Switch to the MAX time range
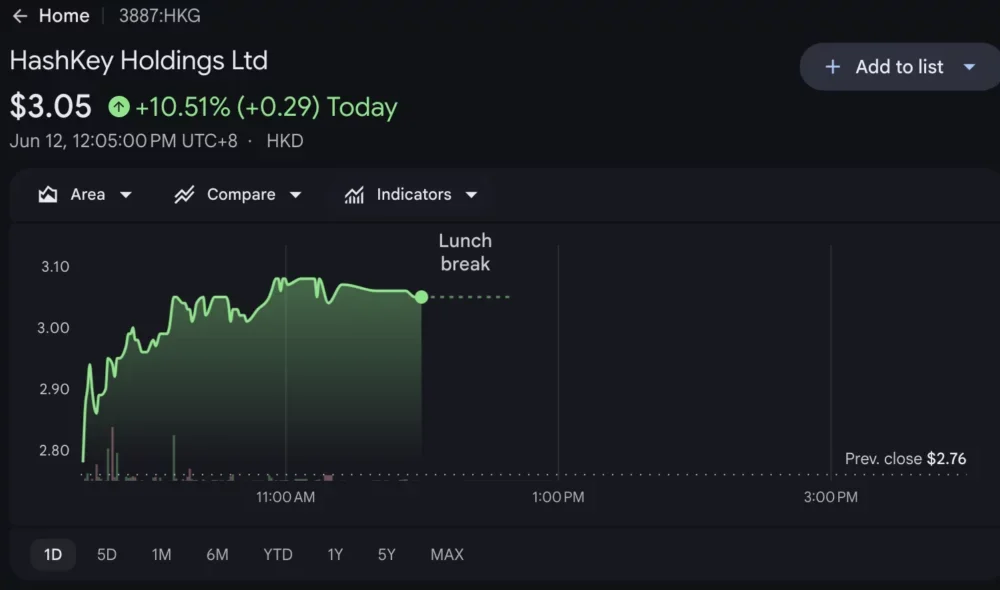The width and height of the screenshot is (1000, 590). point(447,554)
